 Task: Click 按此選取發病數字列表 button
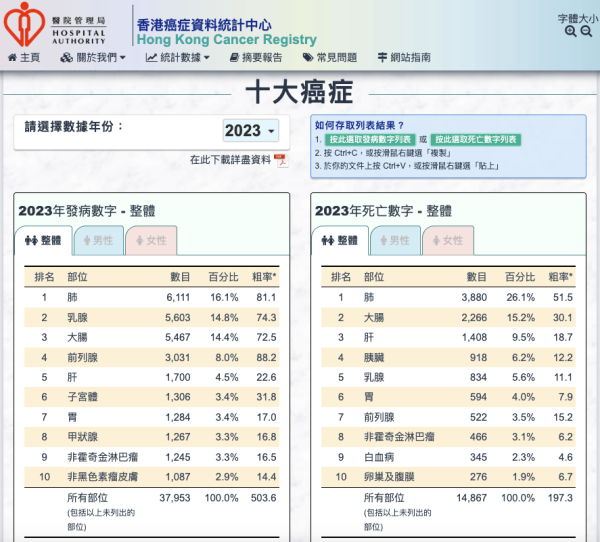[370, 139]
